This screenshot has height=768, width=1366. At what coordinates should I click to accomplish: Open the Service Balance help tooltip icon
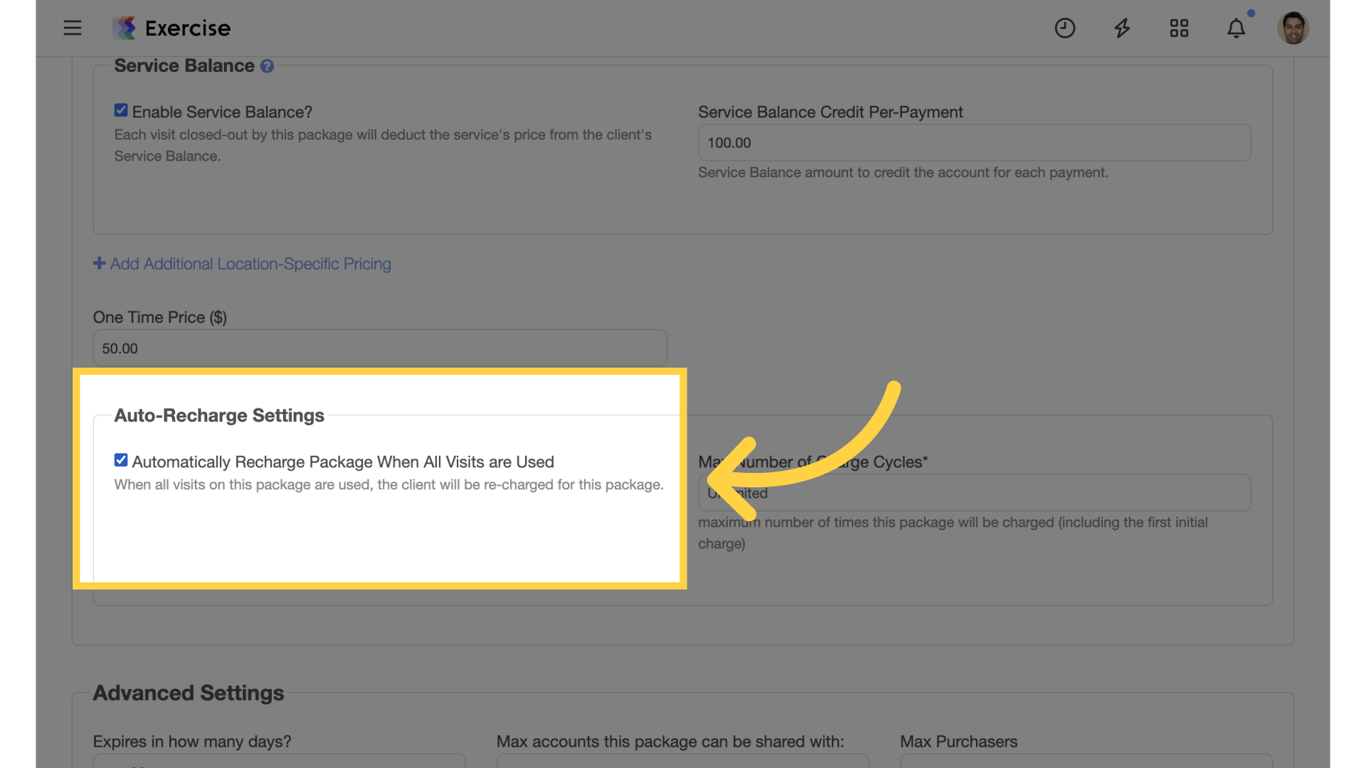point(266,65)
